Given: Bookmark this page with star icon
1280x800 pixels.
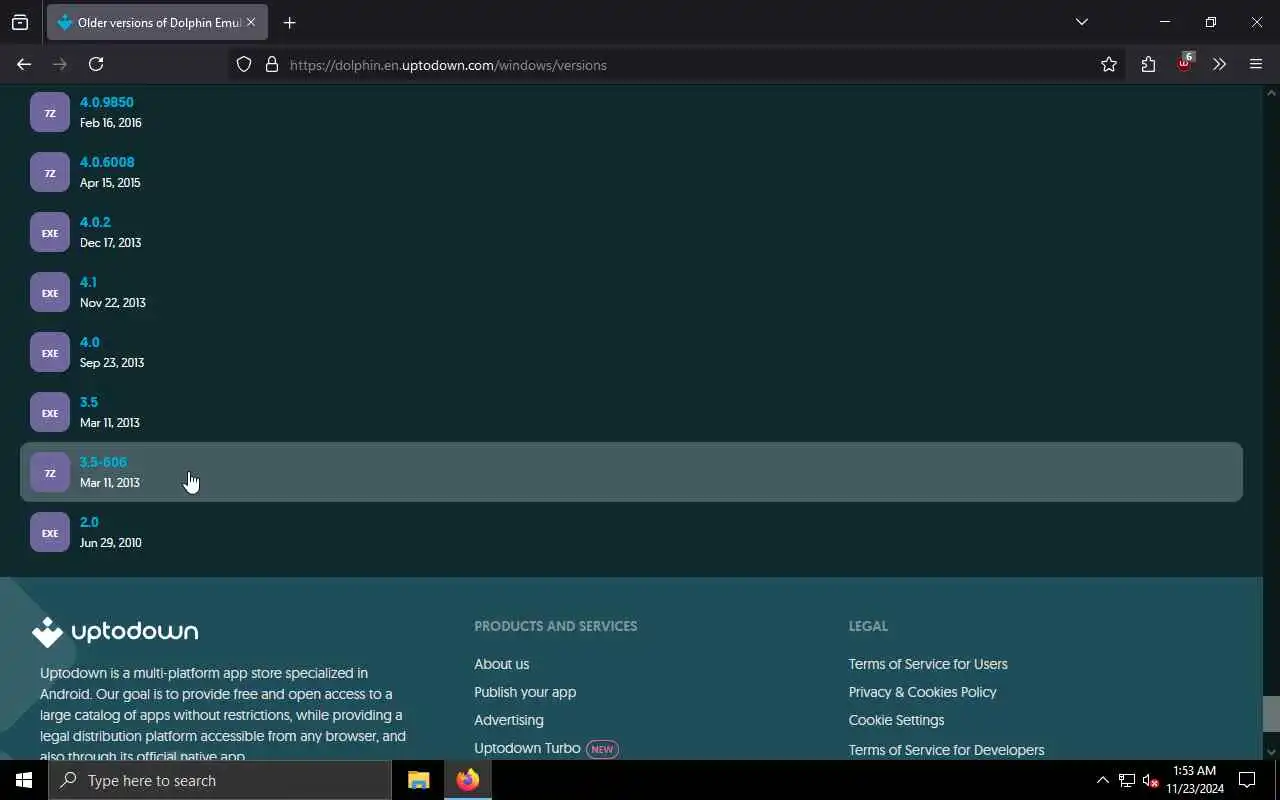Looking at the screenshot, I should click(x=1109, y=64).
